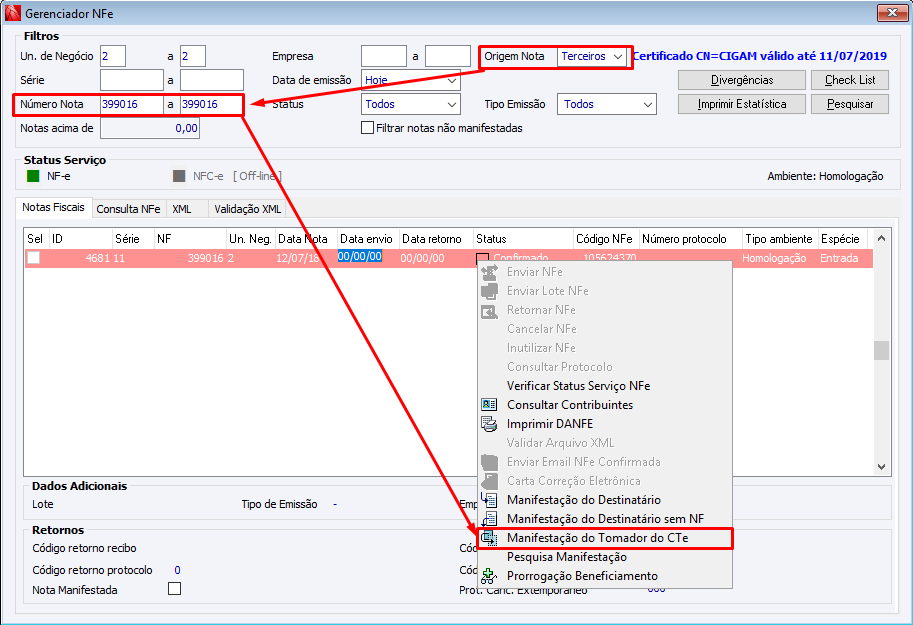Toggle the Nota Manifestada checkbox
Viewport: 913px width, 625px height.
(174, 589)
